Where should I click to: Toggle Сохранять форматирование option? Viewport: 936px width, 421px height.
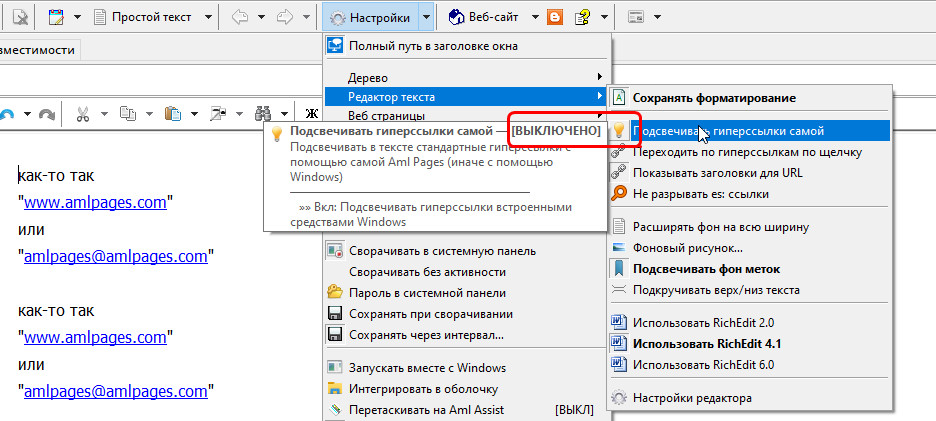750,98
